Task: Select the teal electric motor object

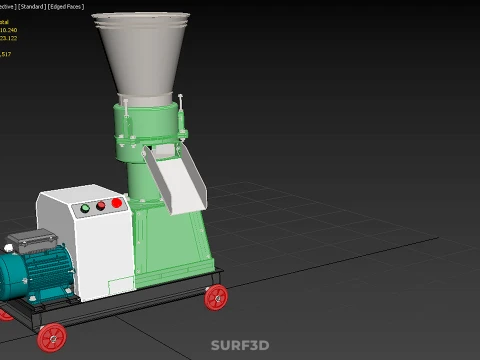Action: click(x=37, y=273)
